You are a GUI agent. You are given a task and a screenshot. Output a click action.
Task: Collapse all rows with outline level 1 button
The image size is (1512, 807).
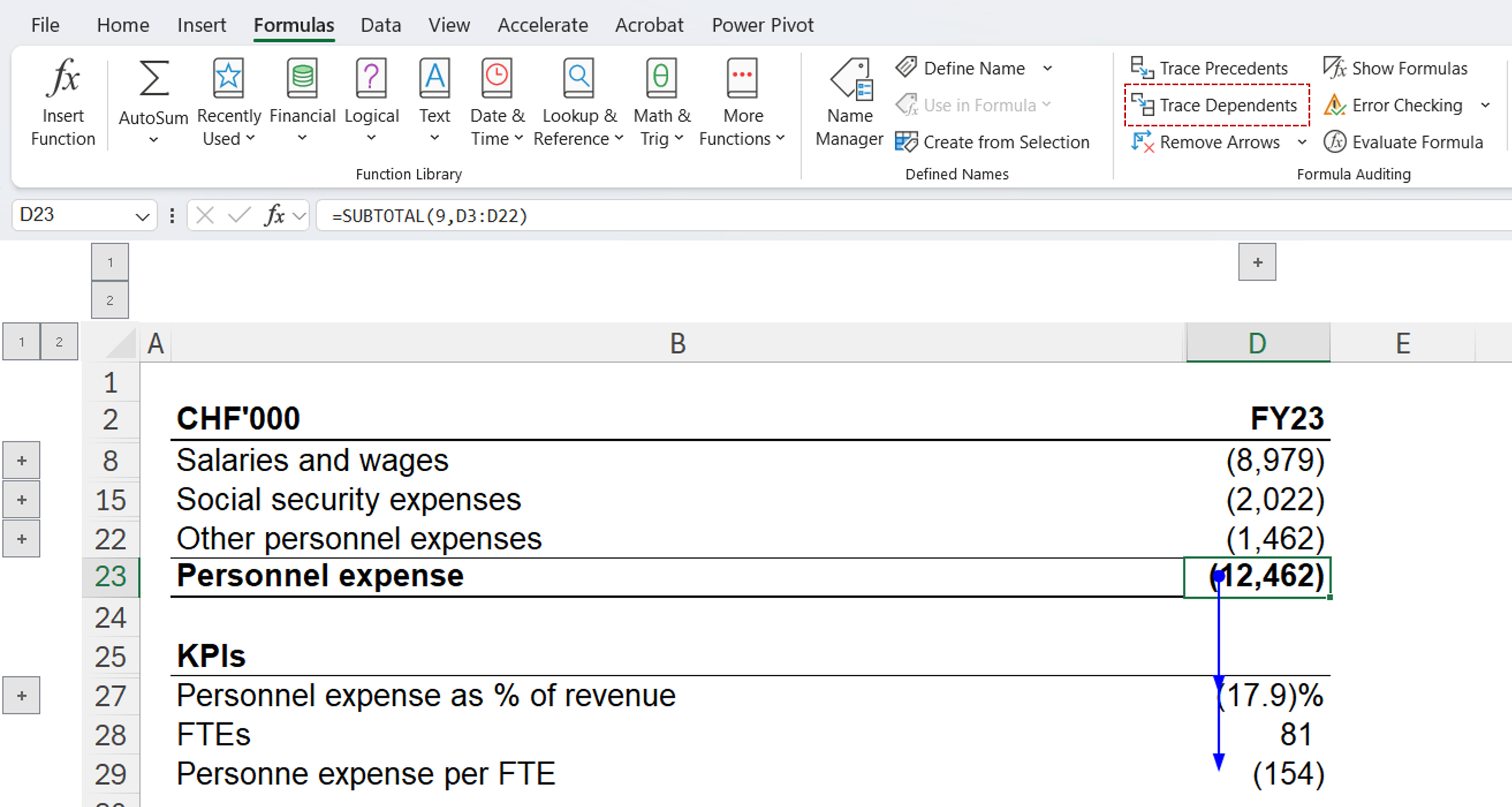pyautogui.click(x=22, y=341)
